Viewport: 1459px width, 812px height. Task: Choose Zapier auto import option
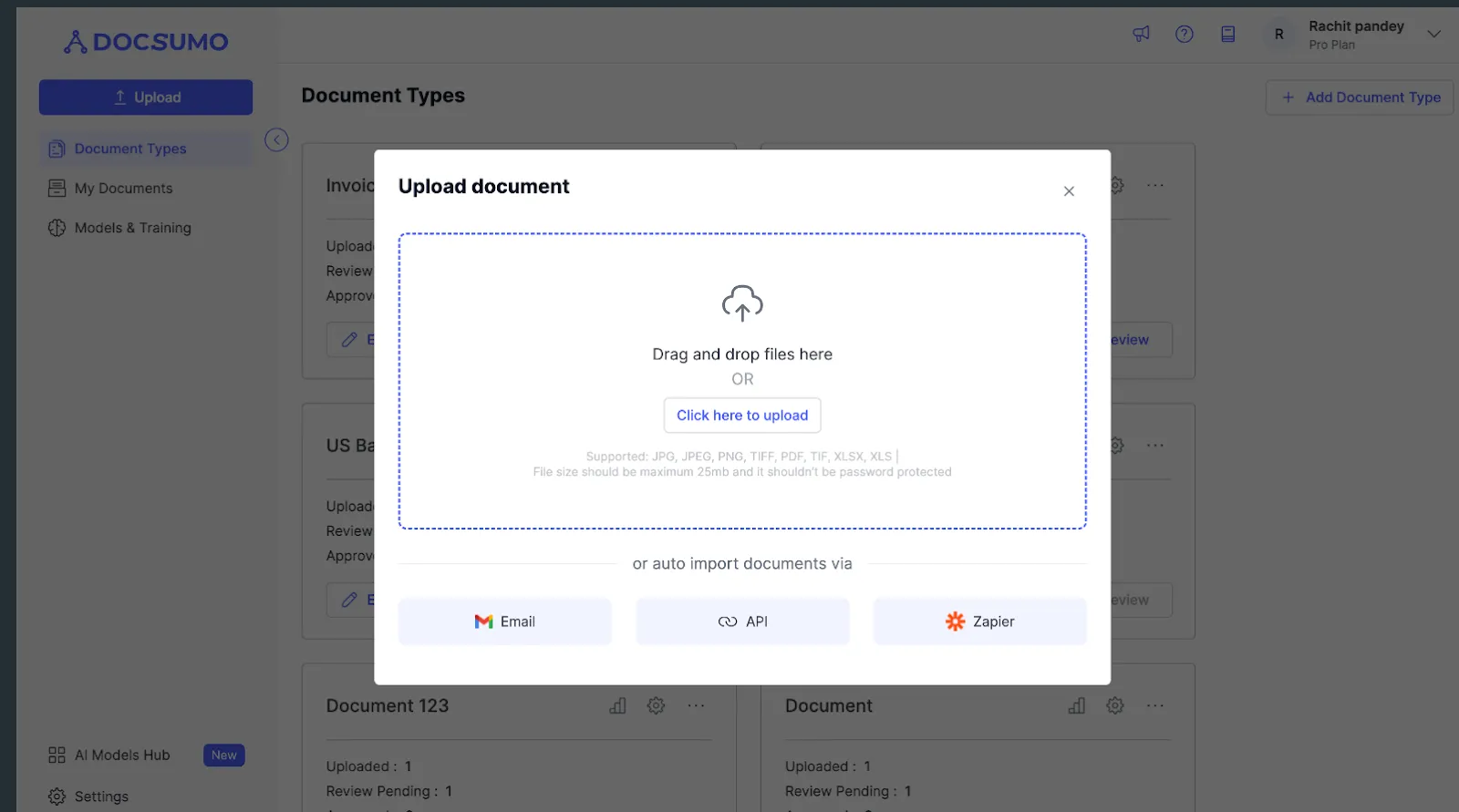pyautogui.click(x=980, y=622)
